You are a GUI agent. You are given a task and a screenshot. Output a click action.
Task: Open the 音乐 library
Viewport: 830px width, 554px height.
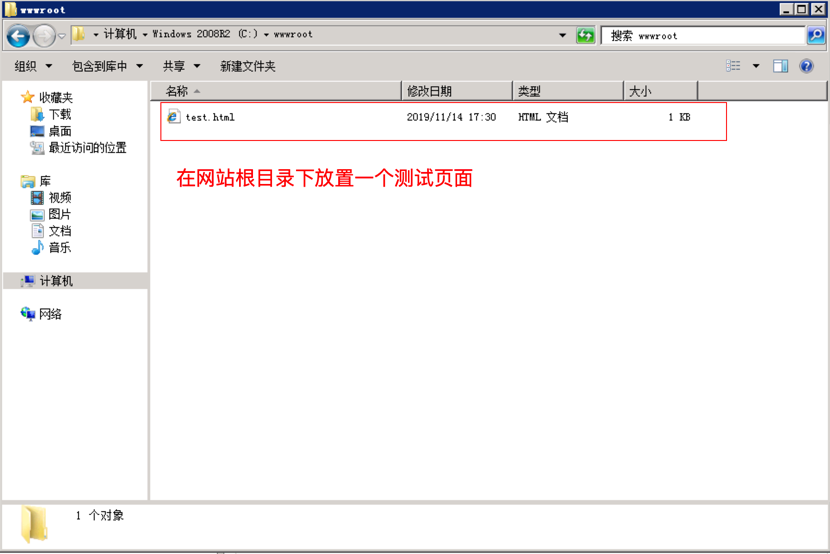coord(60,248)
